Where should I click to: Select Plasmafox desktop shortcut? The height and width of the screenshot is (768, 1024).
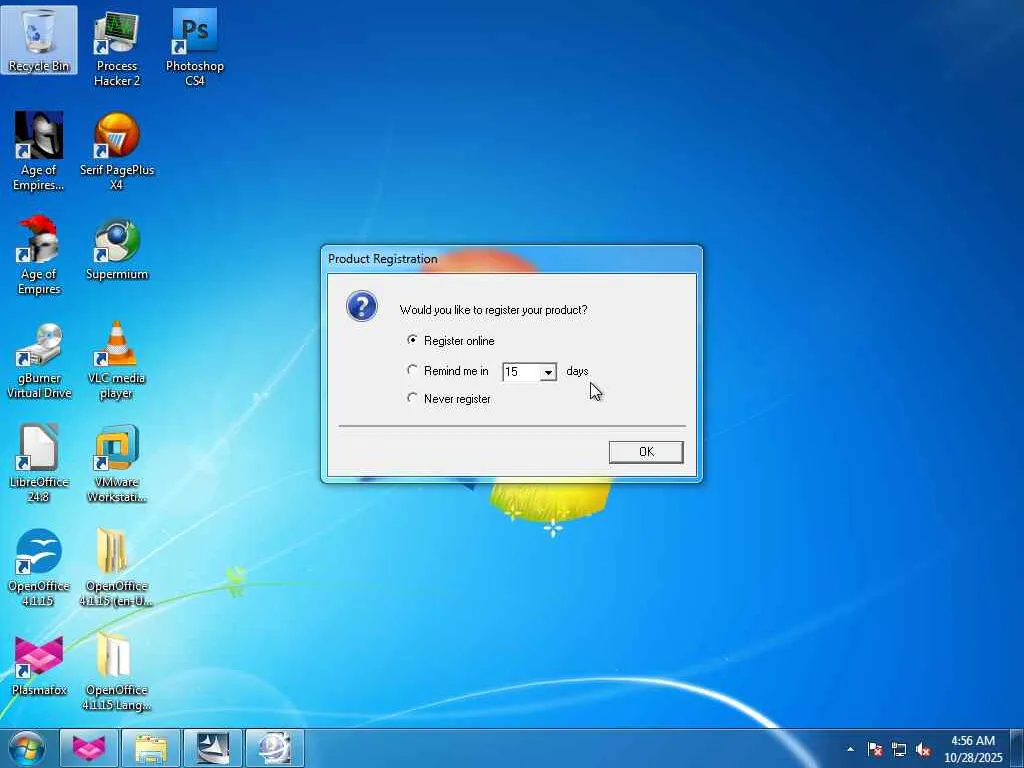point(39,665)
